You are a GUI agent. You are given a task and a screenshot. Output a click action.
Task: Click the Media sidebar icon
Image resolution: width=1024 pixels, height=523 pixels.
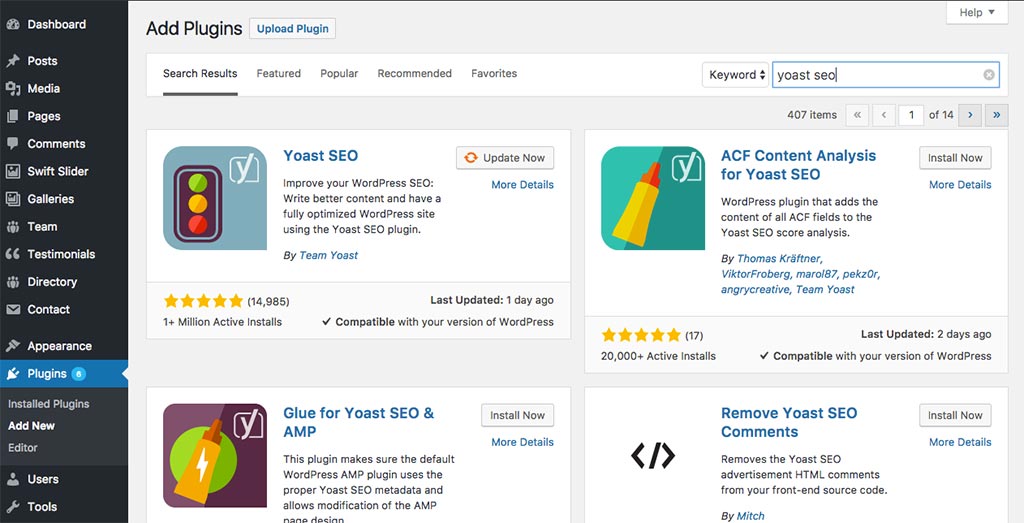[13, 89]
